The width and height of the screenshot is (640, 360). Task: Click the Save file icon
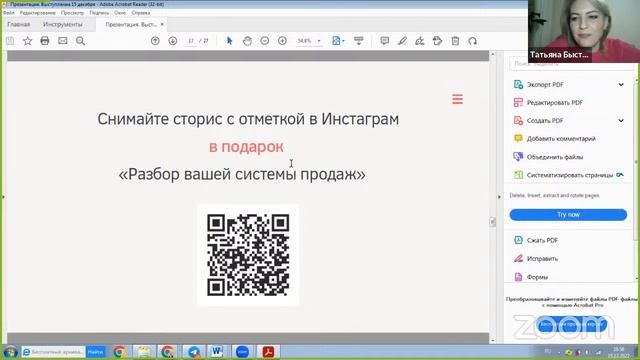pyautogui.click(x=10, y=41)
